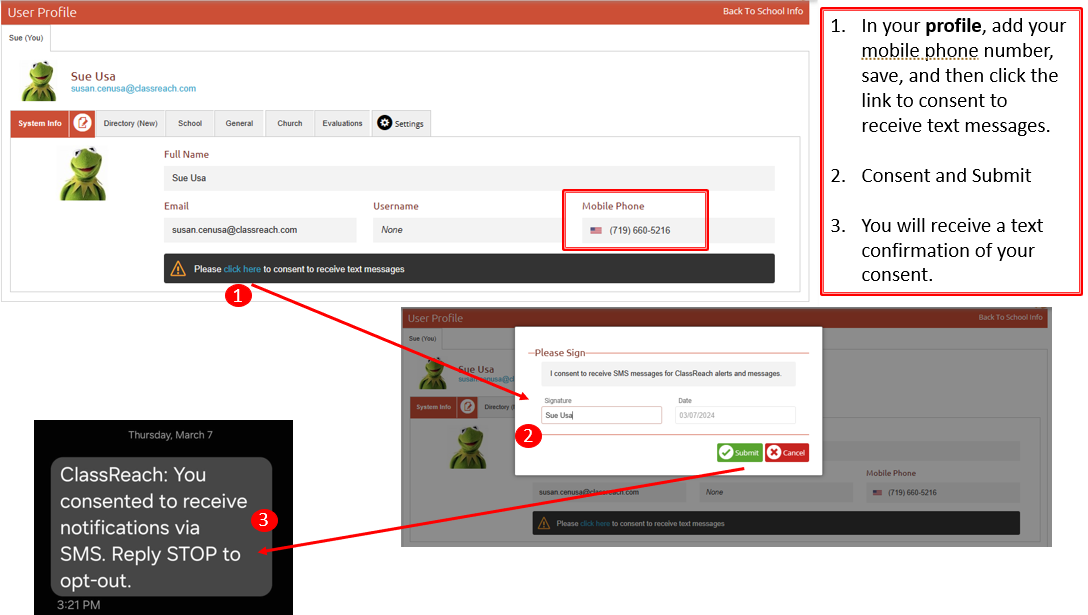
Task: Click the Full Name field showing Sue Usa
Action: tap(469, 178)
